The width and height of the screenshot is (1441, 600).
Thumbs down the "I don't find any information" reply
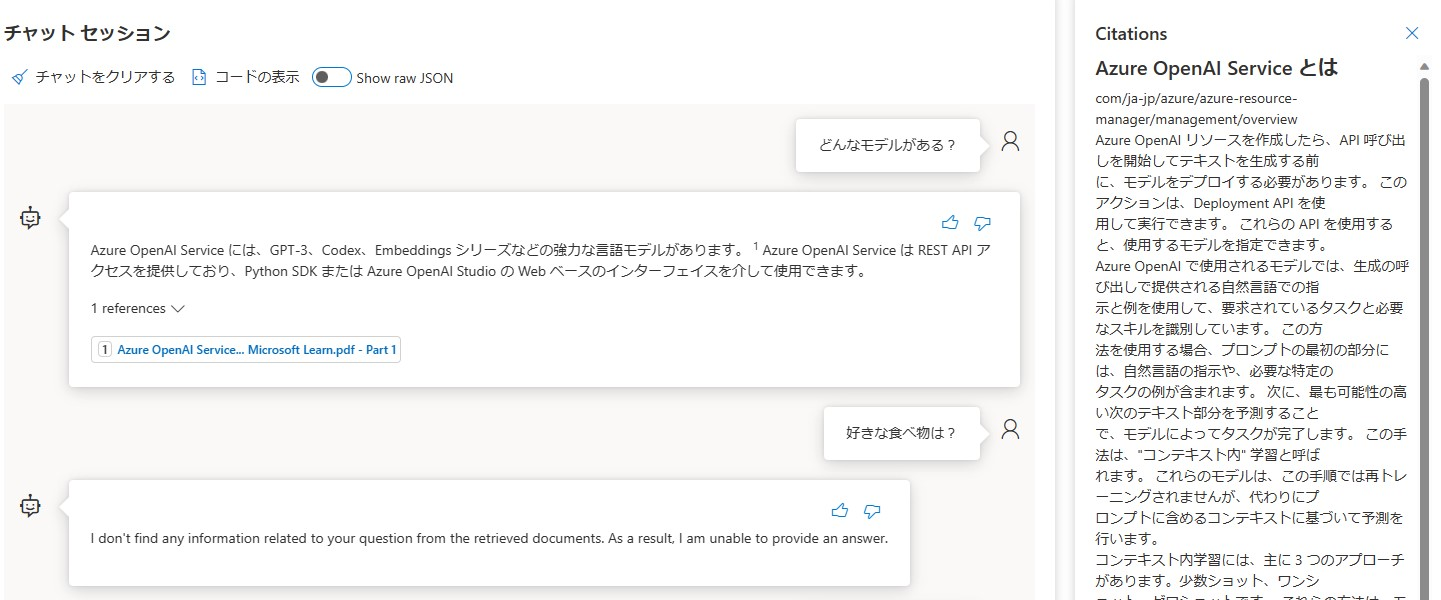[872, 511]
